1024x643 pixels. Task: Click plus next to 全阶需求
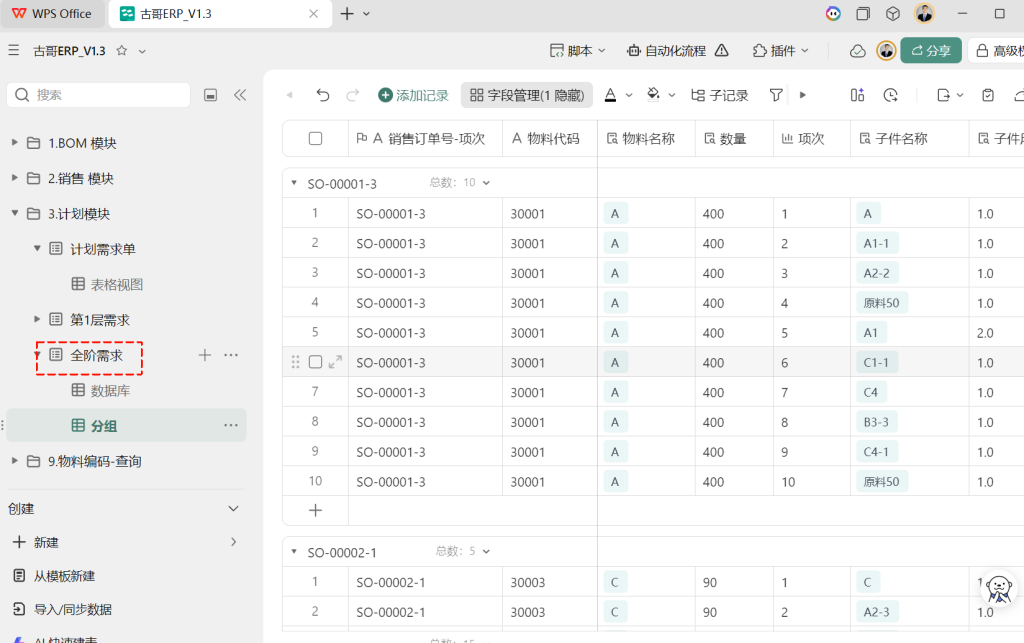[204, 355]
